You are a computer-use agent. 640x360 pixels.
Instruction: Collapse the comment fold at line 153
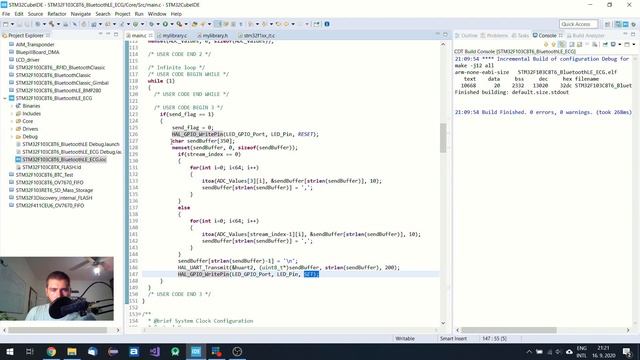(140, 314)
